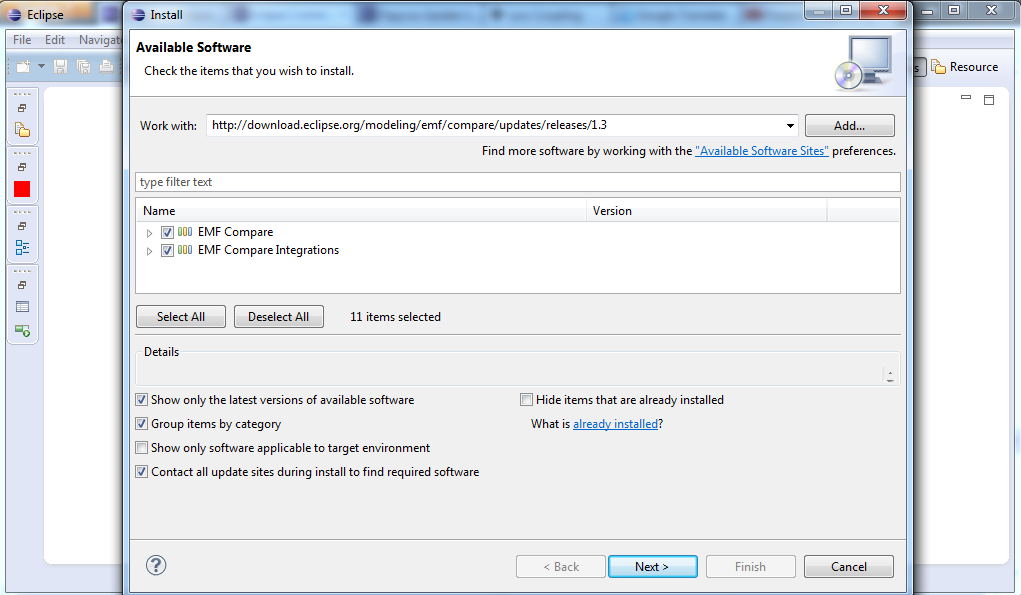Screen dimensions: 1021x595
Task: Click the Deselect All button
Action: click(x=279, y=317)
